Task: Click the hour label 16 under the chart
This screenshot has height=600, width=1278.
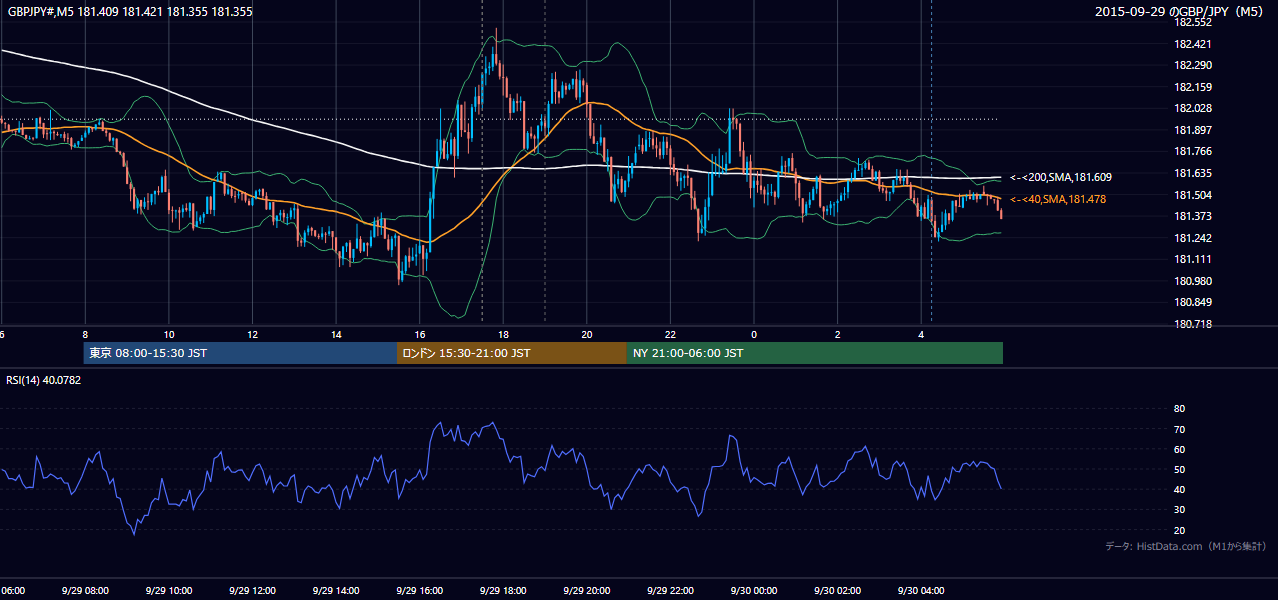Action: (x=420, y=334)
